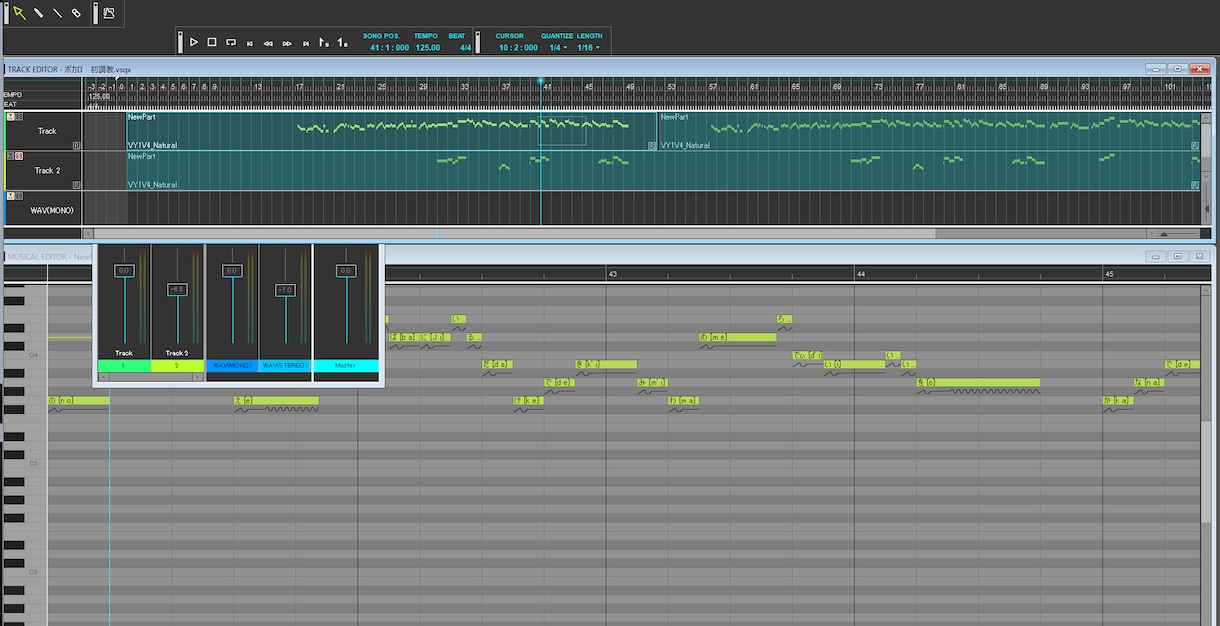Select WAV(MONO) mixer channel label

pos(232,366)
